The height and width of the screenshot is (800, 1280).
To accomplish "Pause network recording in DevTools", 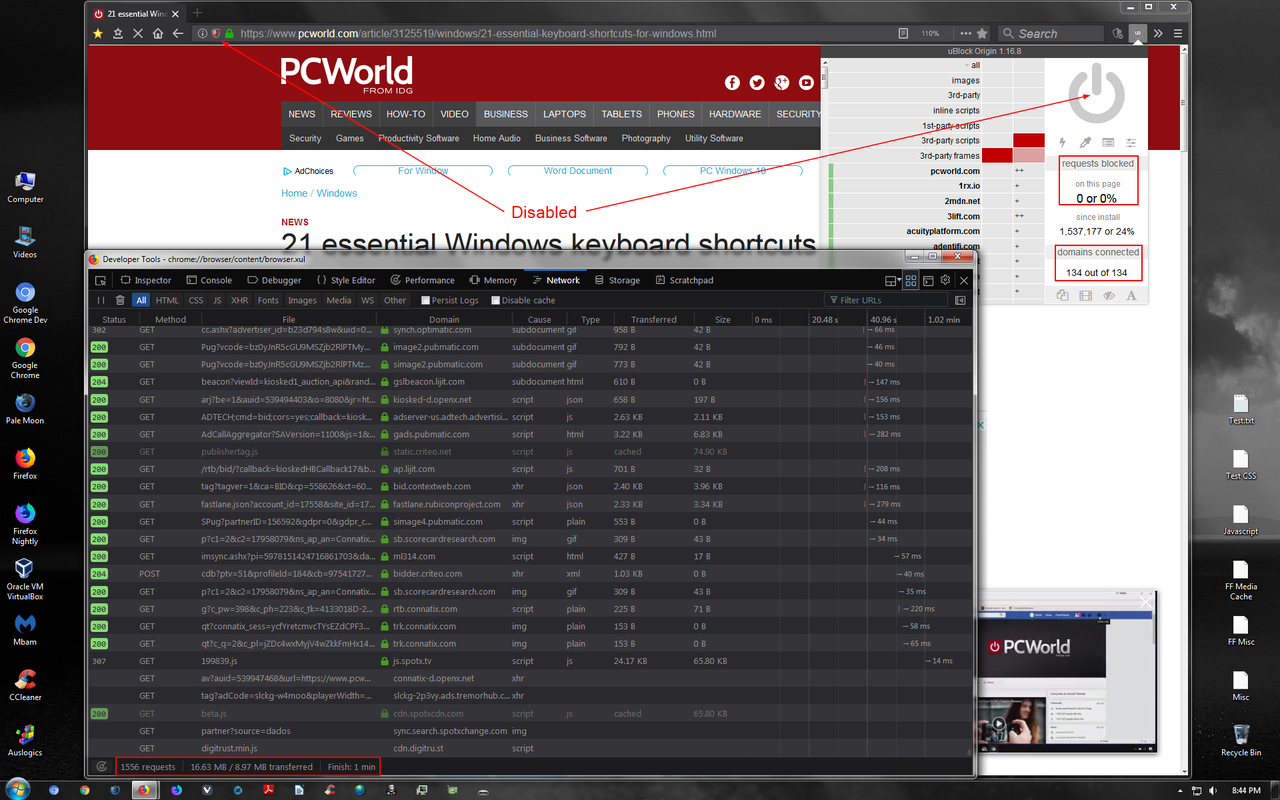I will [x=100, y=300].
